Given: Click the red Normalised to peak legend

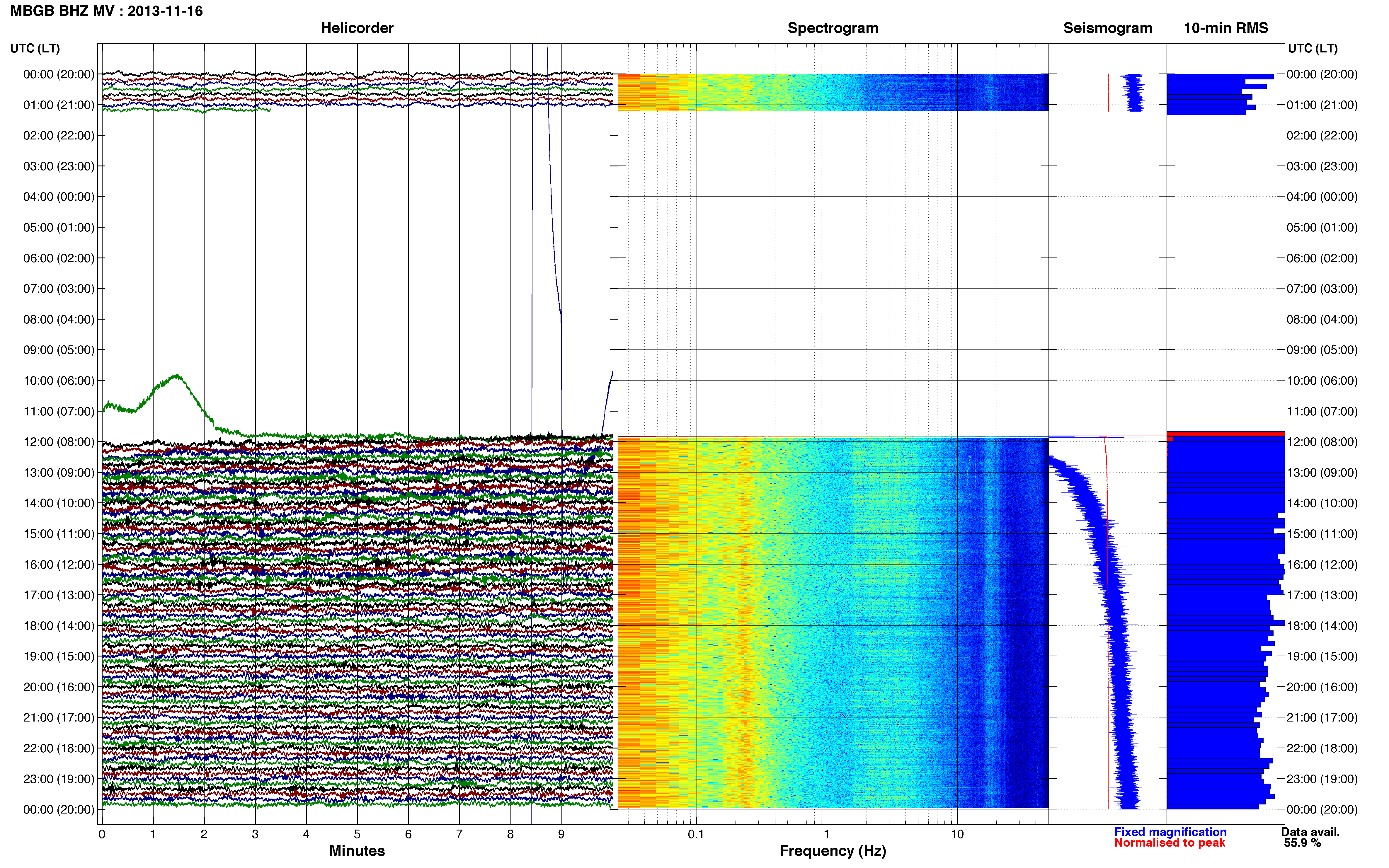Looking at the screenshot, I should point(1170,843).
